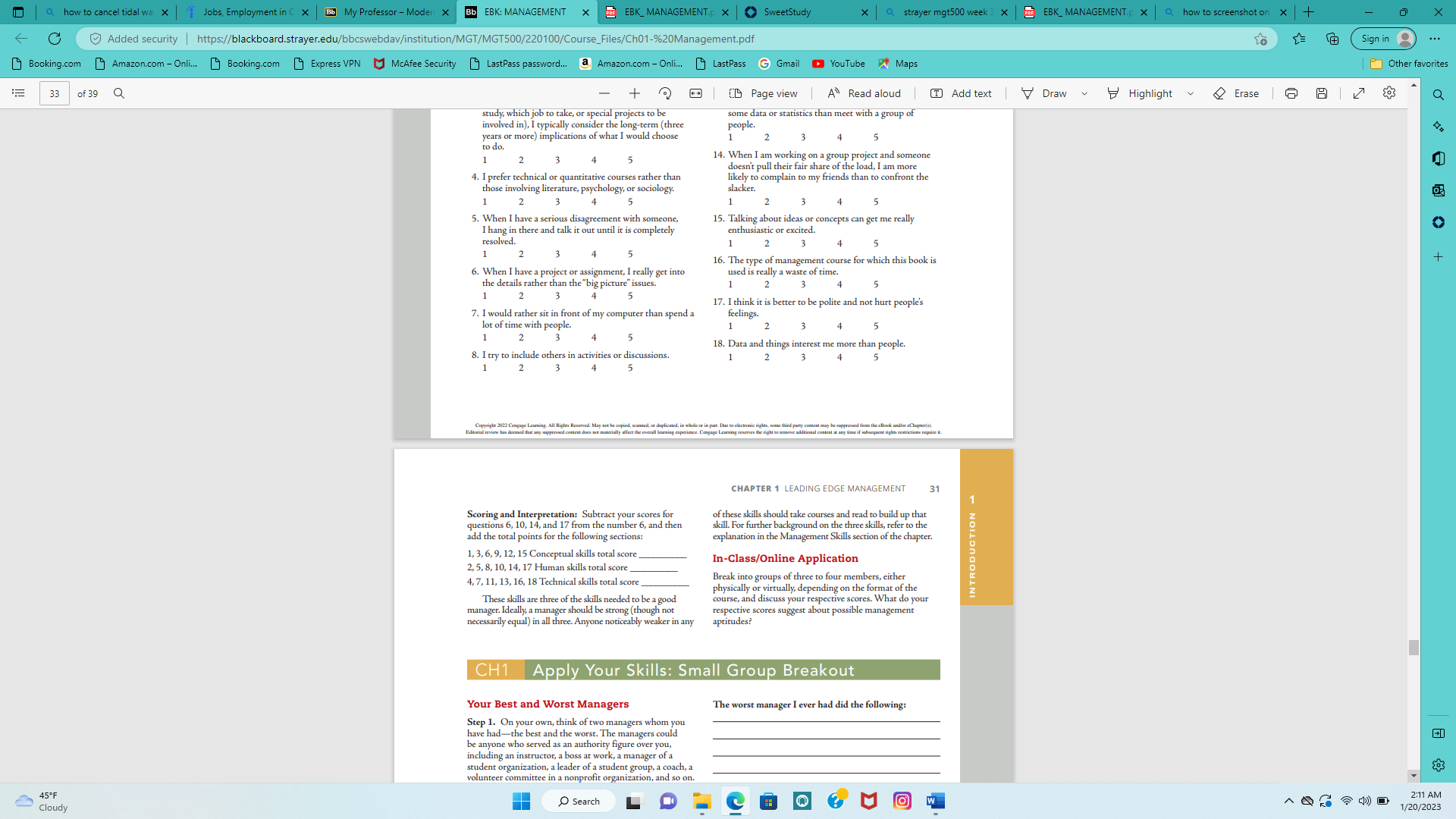1456x819 pixels.
Task: Open the LastPass bookmark
Action: coord(720,64)
